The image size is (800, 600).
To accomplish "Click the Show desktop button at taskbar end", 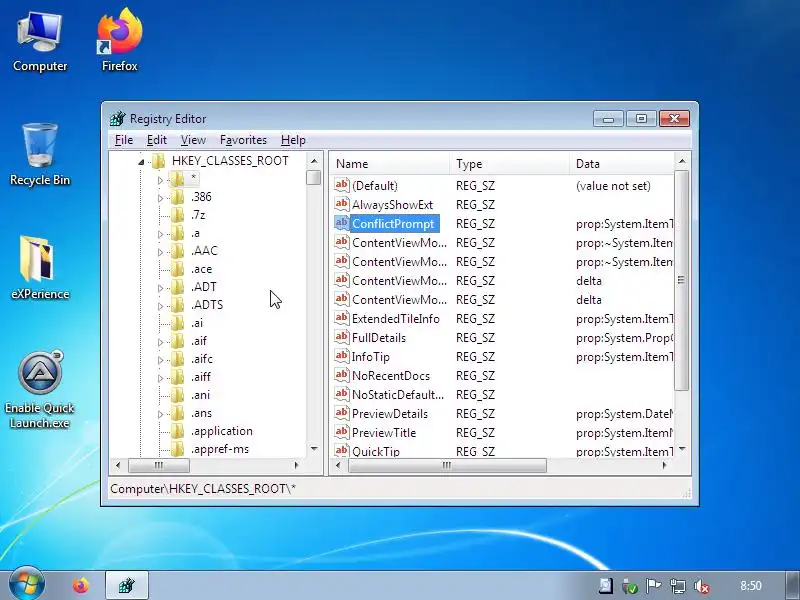I will [793, 586].
